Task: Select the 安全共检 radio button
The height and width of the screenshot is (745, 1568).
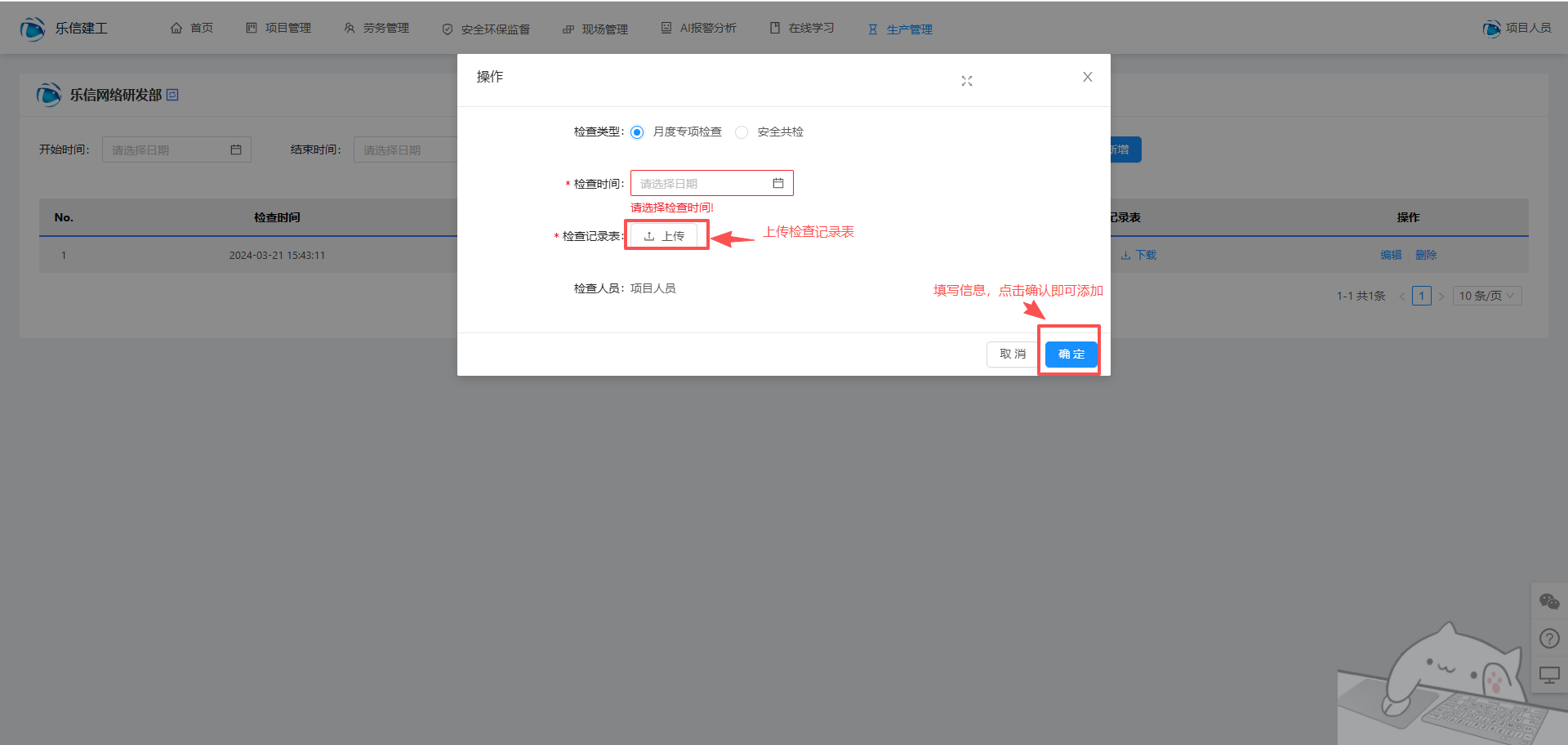Action: coord(742,132)
